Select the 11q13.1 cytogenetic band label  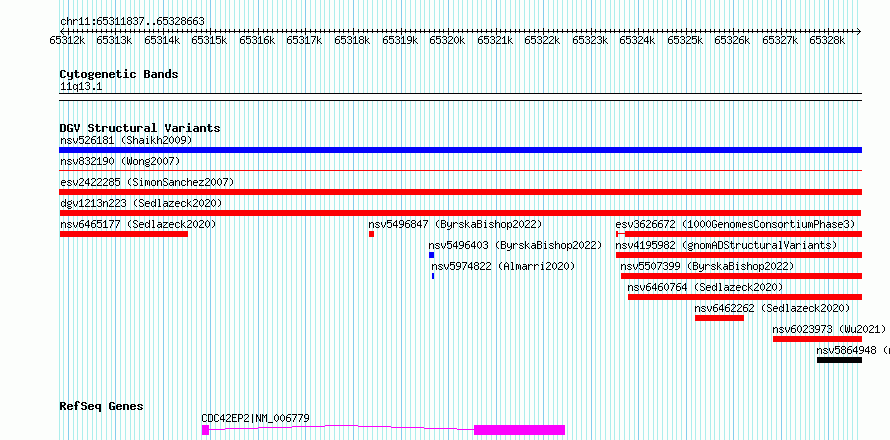tap(81, 87)
